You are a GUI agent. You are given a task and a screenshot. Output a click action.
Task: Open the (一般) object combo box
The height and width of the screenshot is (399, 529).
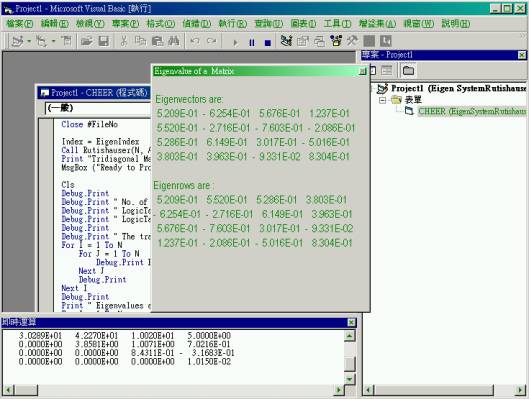point(98,108)
